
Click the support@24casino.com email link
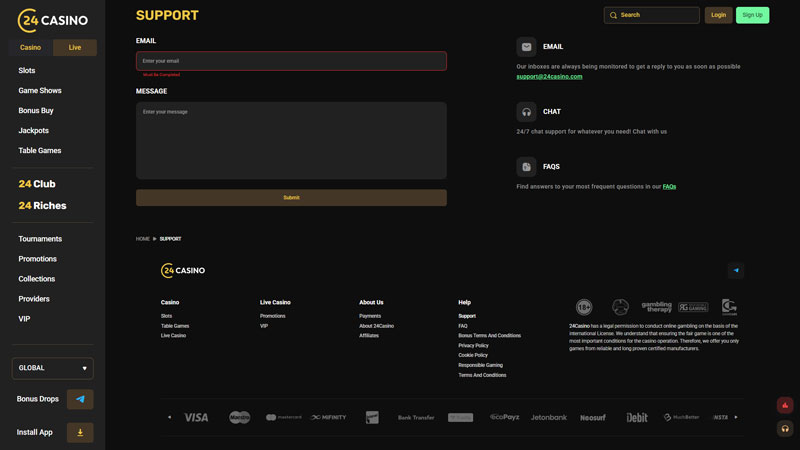[x=549, y=76]
